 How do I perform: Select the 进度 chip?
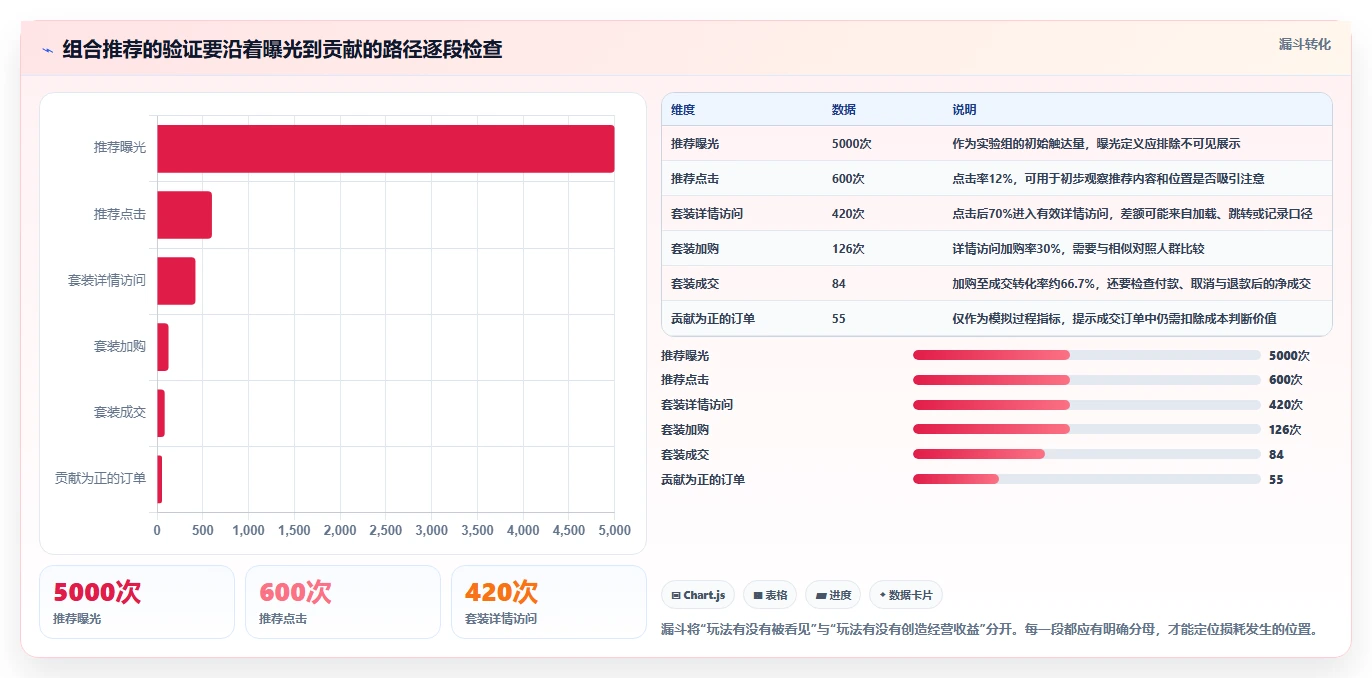[833, 595]
